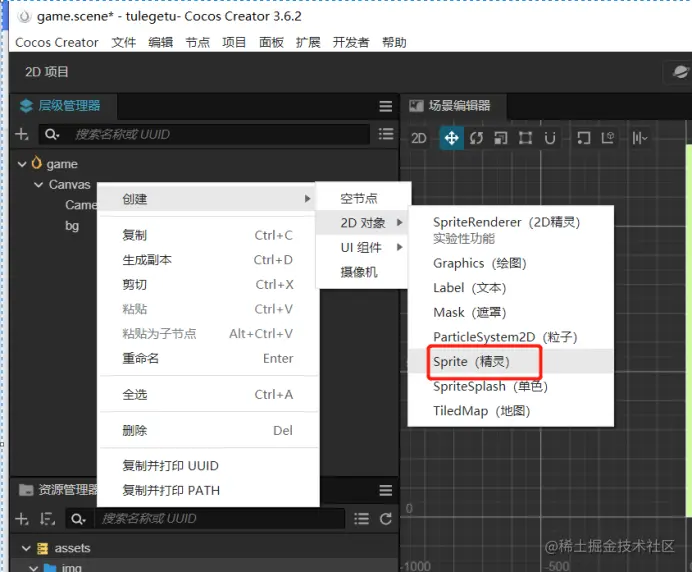Focus the hierarchy search name or UUID field

(x=220, y=134)
